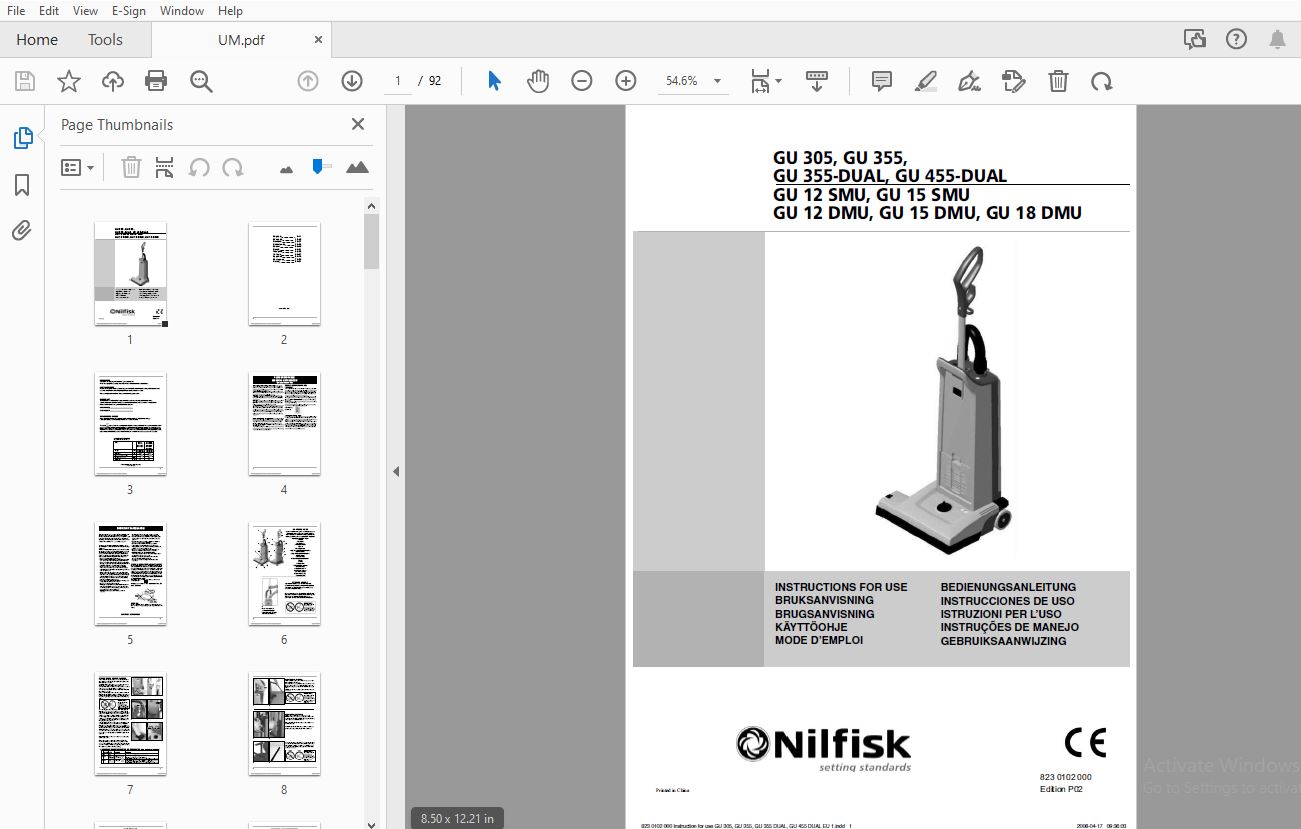Screen dimensions: 1301x829
Task: Select the highlight text tool
Action: [925, 81]
